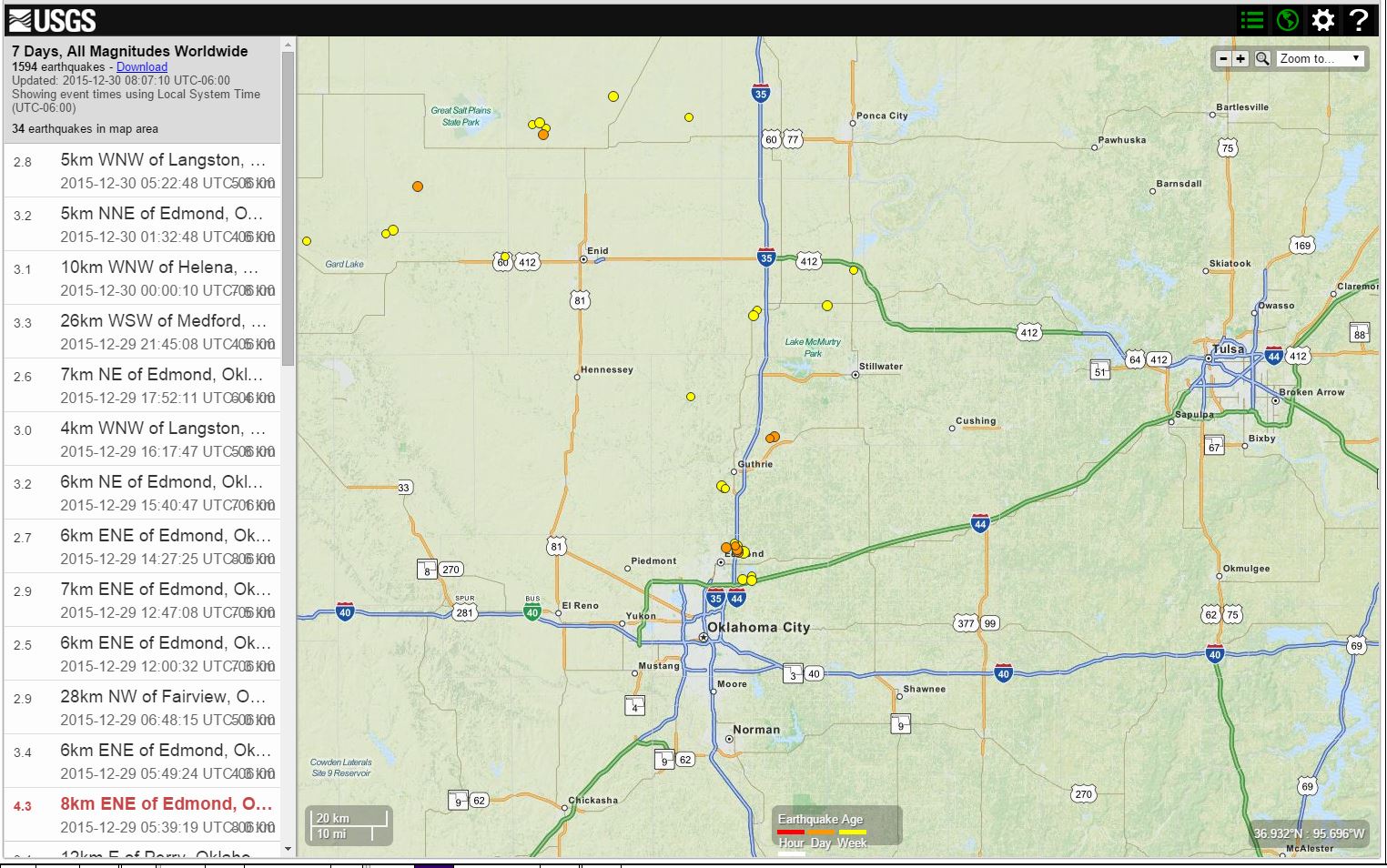Click the magnifier zoom-to-region icon
The image size is (1387, 868).
[x=1262, y=58]
